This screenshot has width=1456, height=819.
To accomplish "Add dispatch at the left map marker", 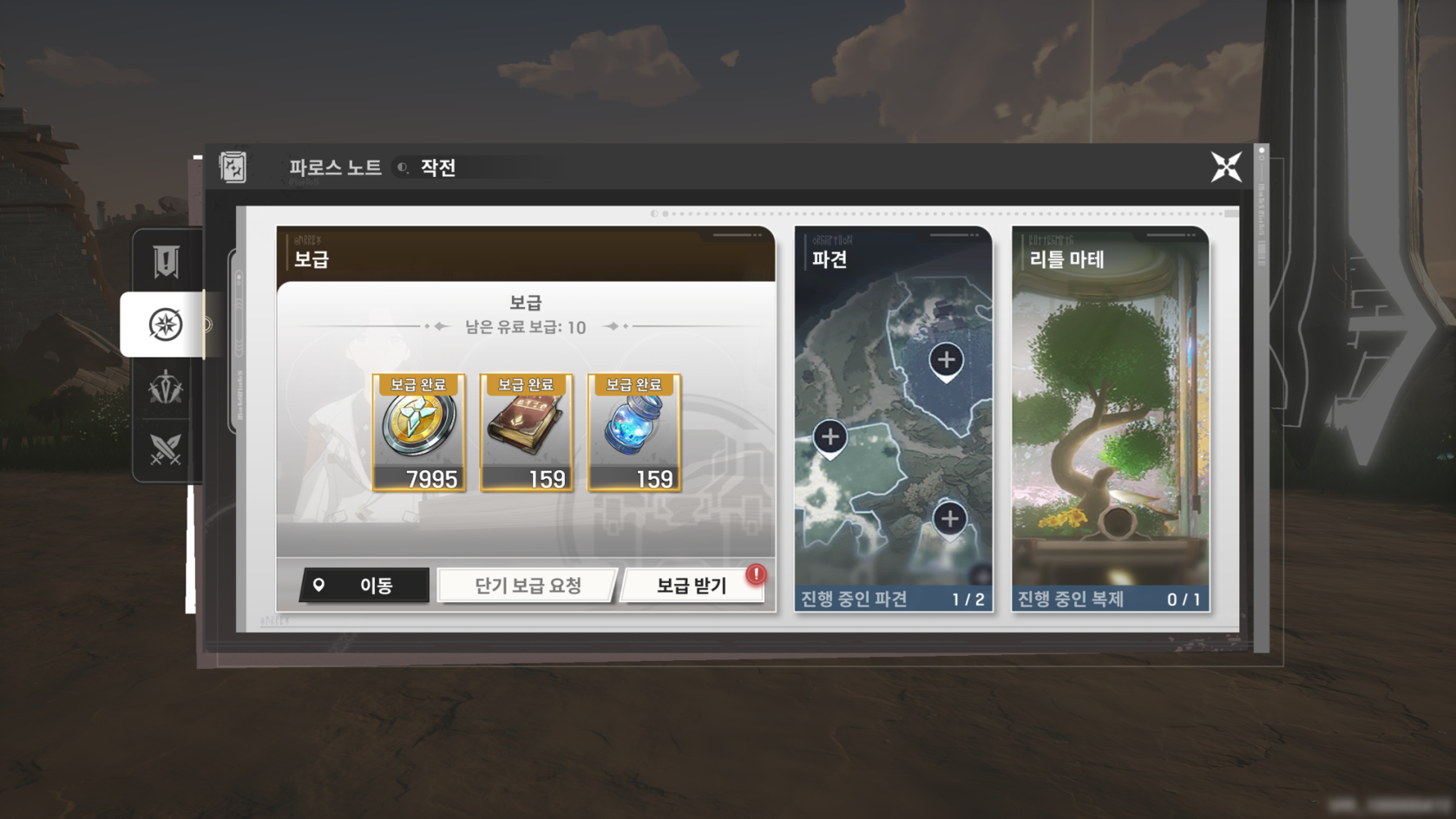I will (830, 438).
